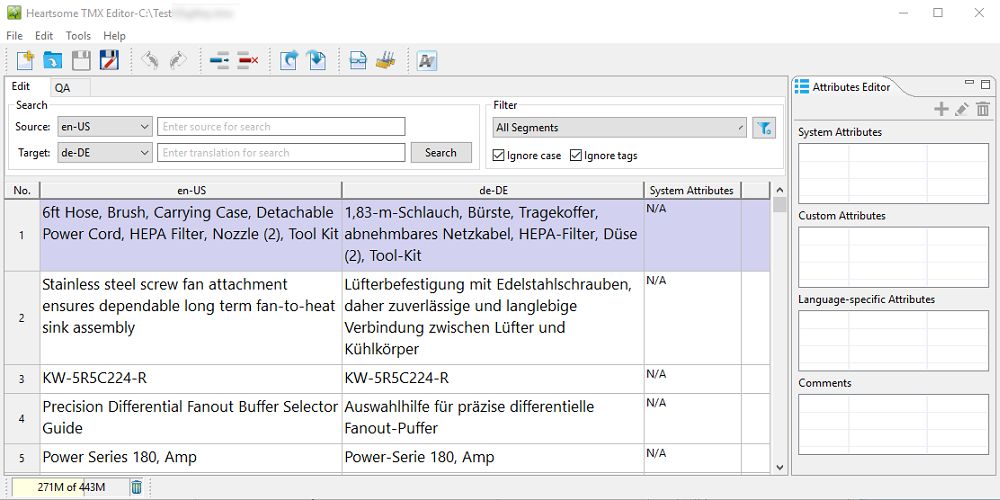
Task: Click Save As floppy with pencil icon
Action: point(109,61)
